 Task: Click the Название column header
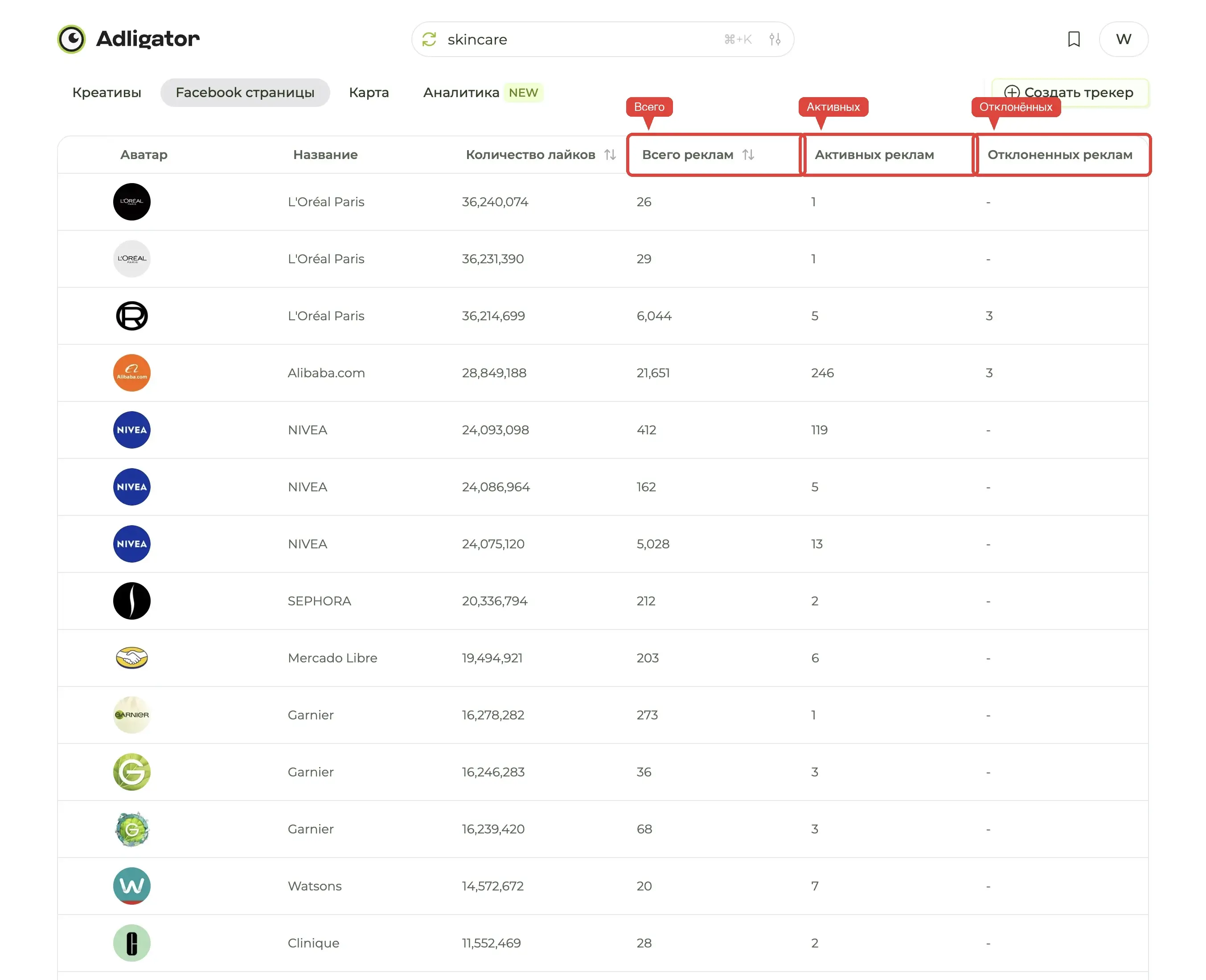(x=325, y=155)
